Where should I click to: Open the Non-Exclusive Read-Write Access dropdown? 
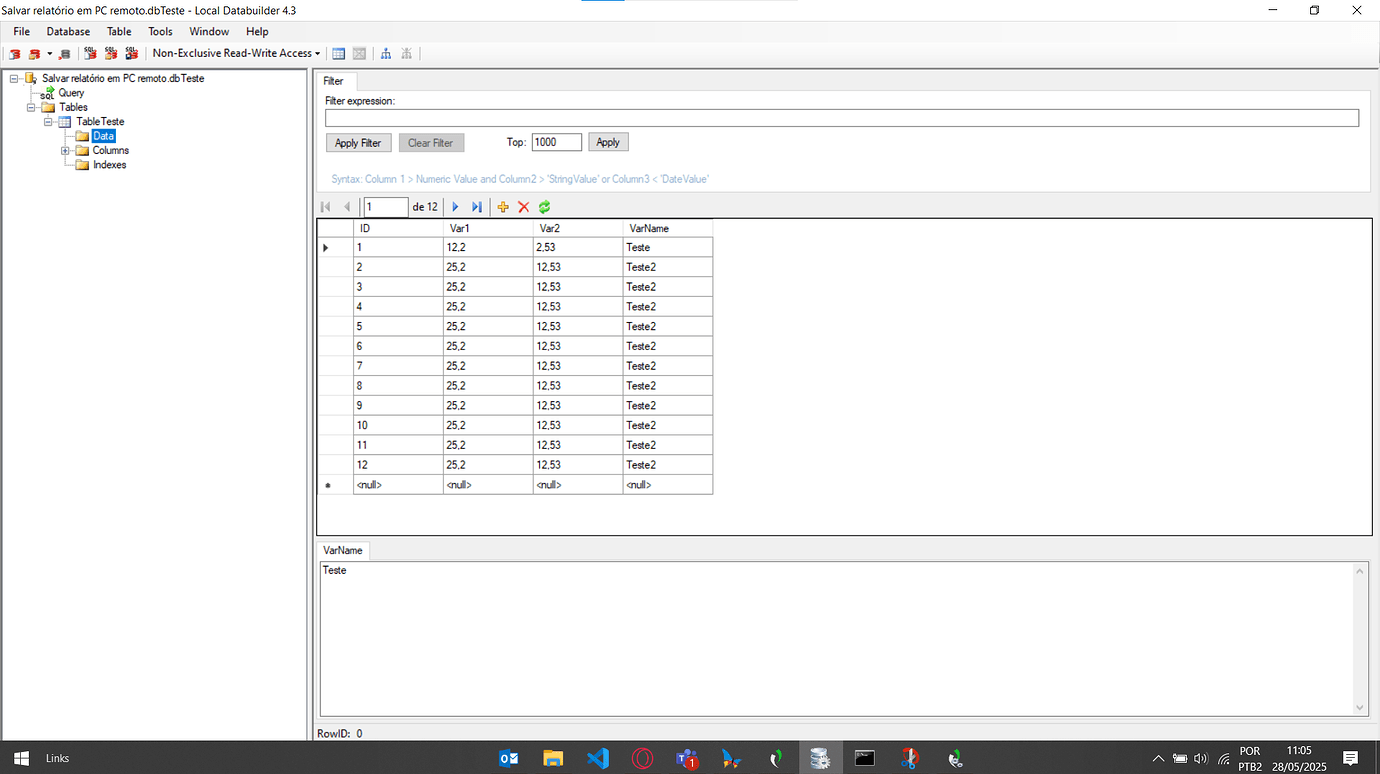click(x=236, y=54)
